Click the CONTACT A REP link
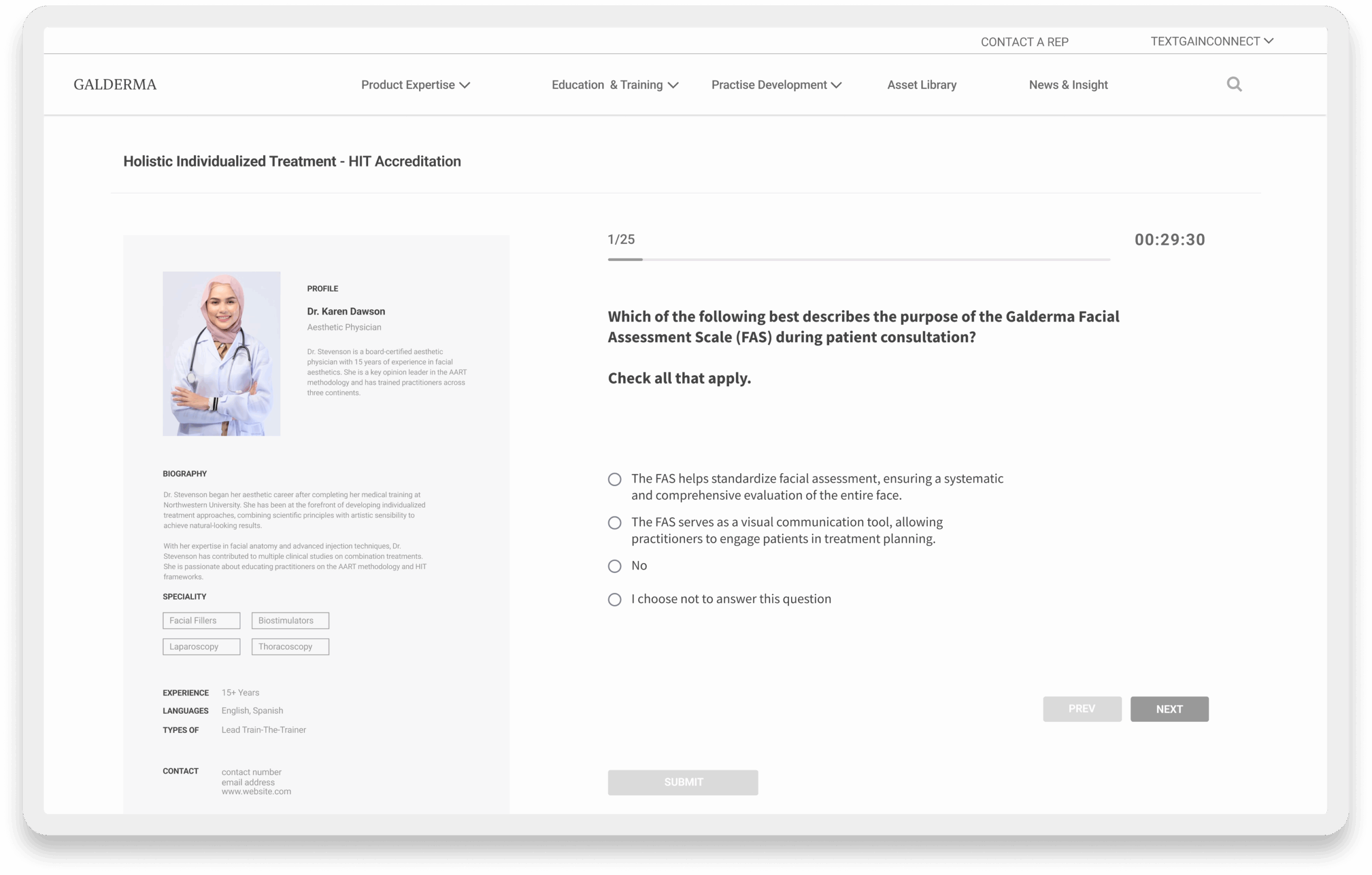The width and height of the screenshot is (1372, 875). [x=1024, y=42]
